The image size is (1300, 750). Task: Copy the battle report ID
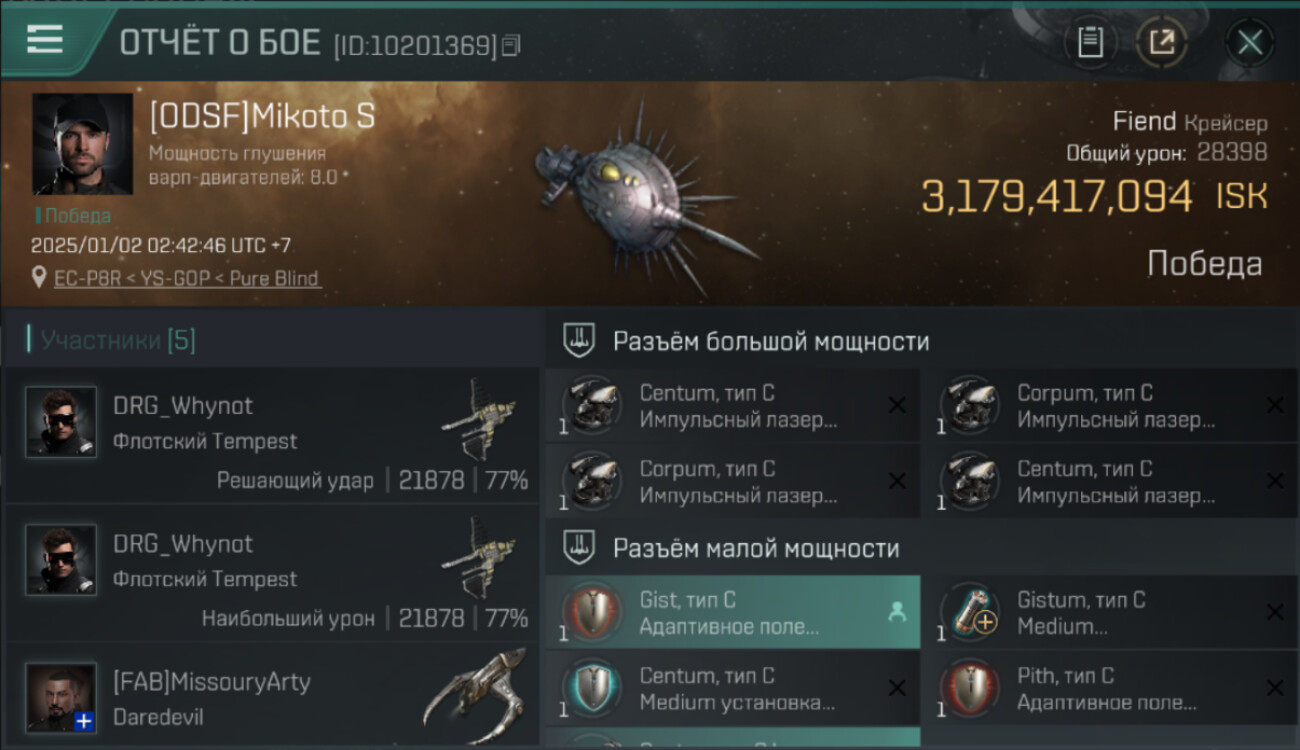pos(511,45)
